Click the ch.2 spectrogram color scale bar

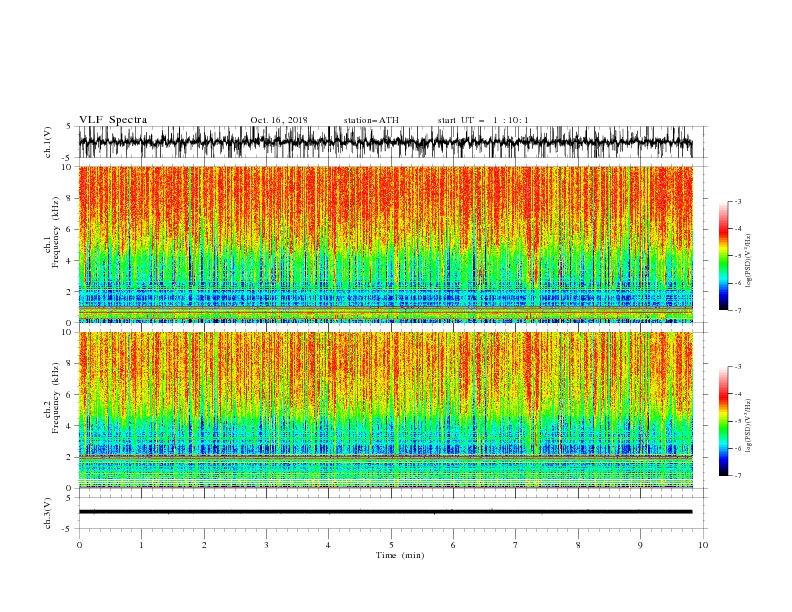pyautogui.click(x=723, y=421)
